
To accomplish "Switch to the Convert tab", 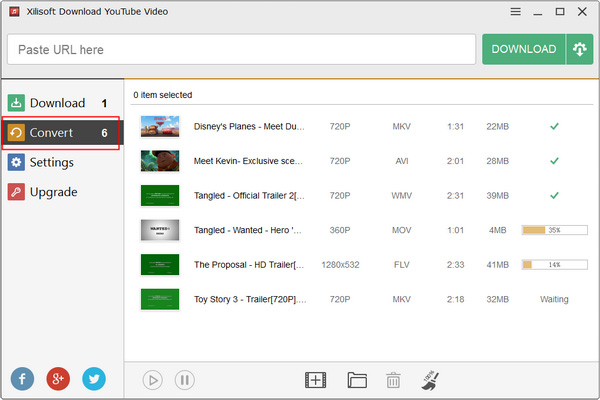I will 62,133.
